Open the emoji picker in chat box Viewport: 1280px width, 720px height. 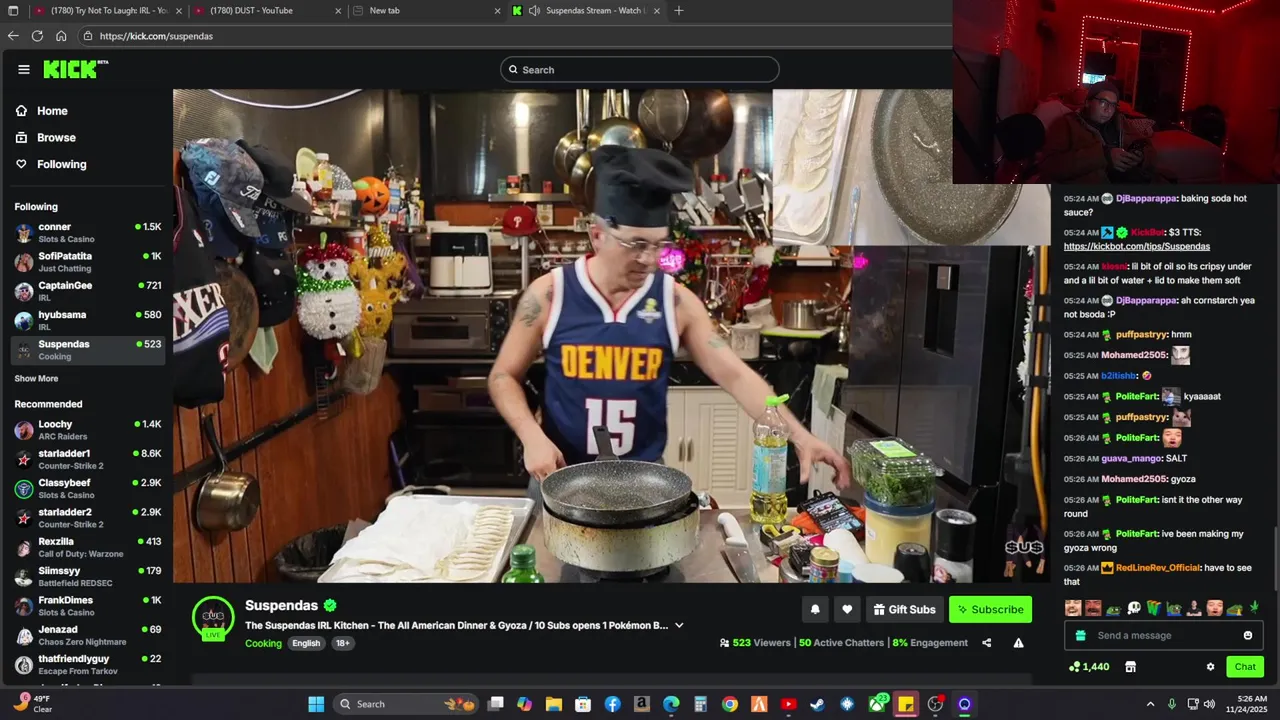1247,635
